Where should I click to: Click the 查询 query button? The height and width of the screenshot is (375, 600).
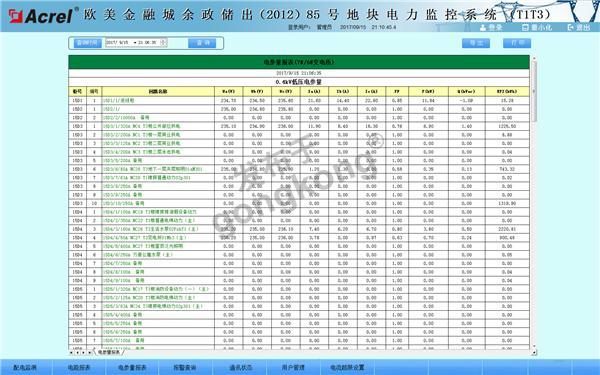click(x=202, y=43)
